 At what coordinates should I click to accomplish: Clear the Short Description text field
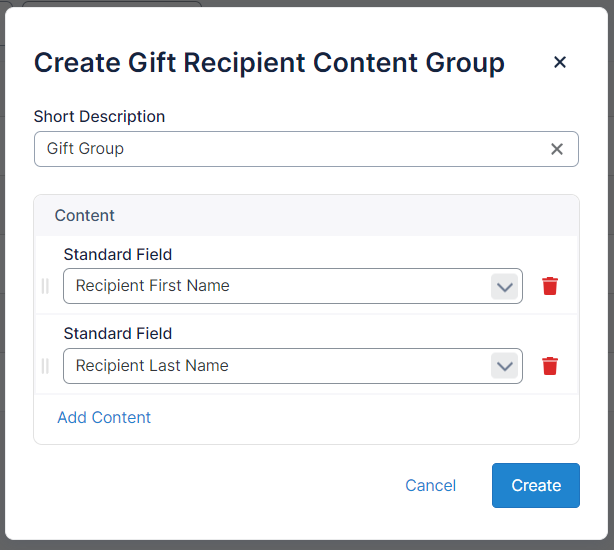tap(557, 149)
